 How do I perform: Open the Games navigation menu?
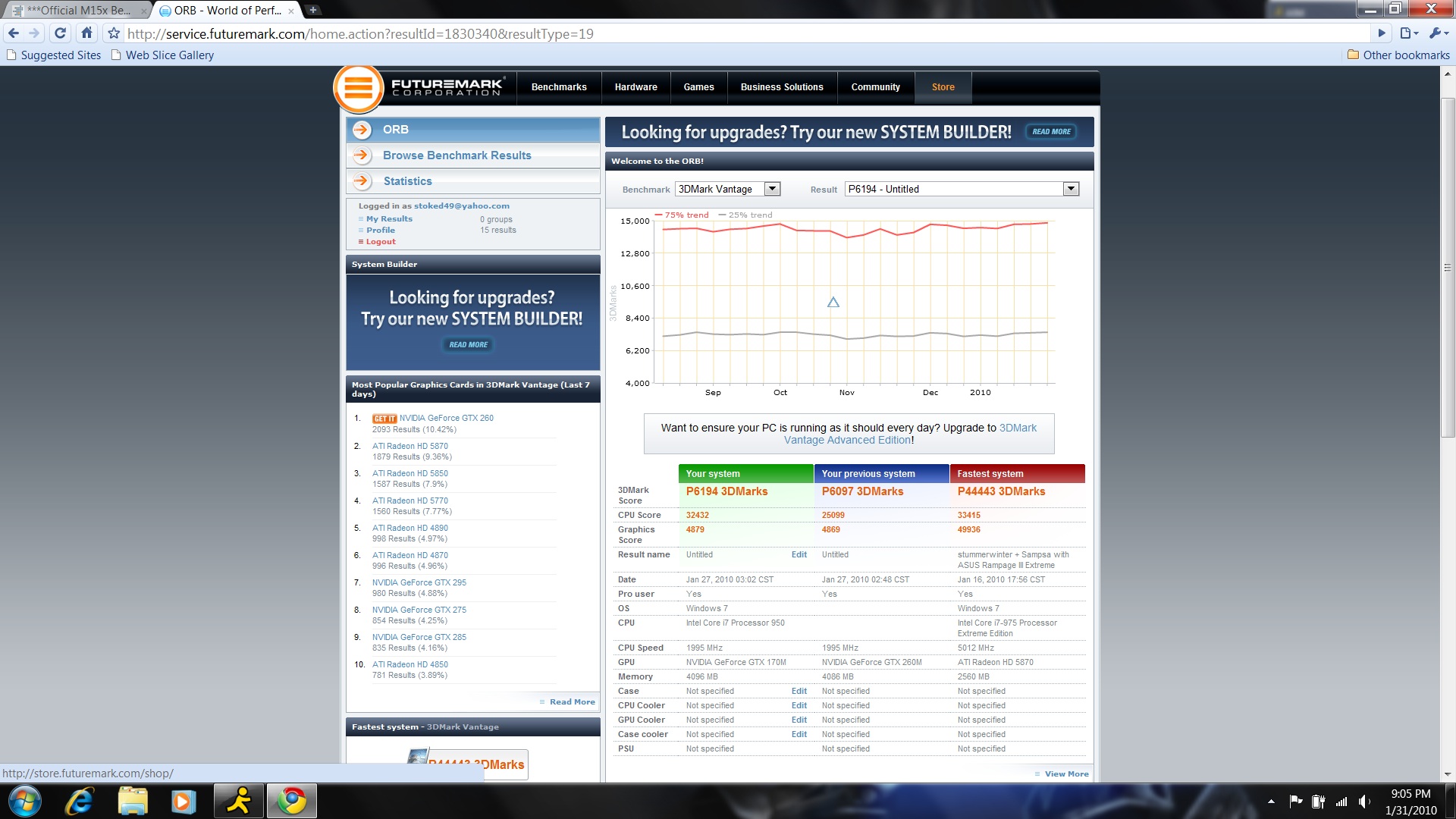(x=698, y=87)
